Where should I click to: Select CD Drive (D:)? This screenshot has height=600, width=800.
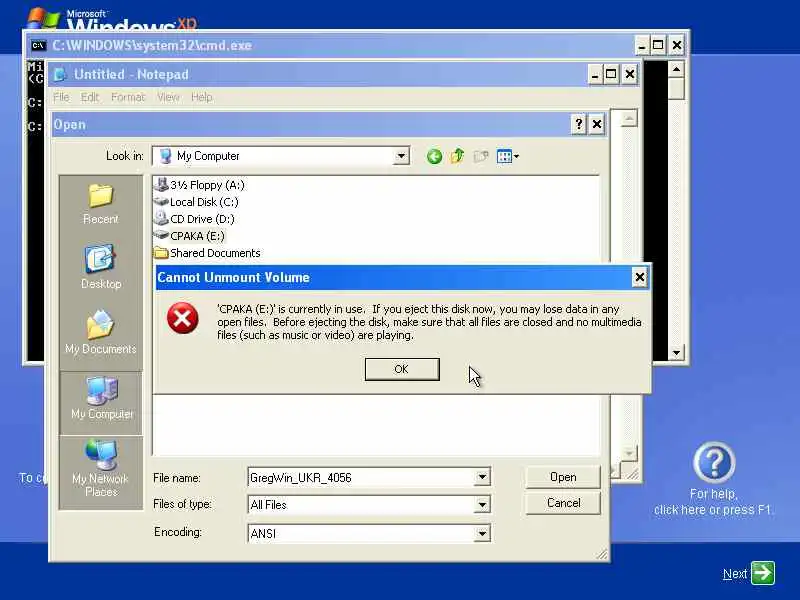pos(194,219)
